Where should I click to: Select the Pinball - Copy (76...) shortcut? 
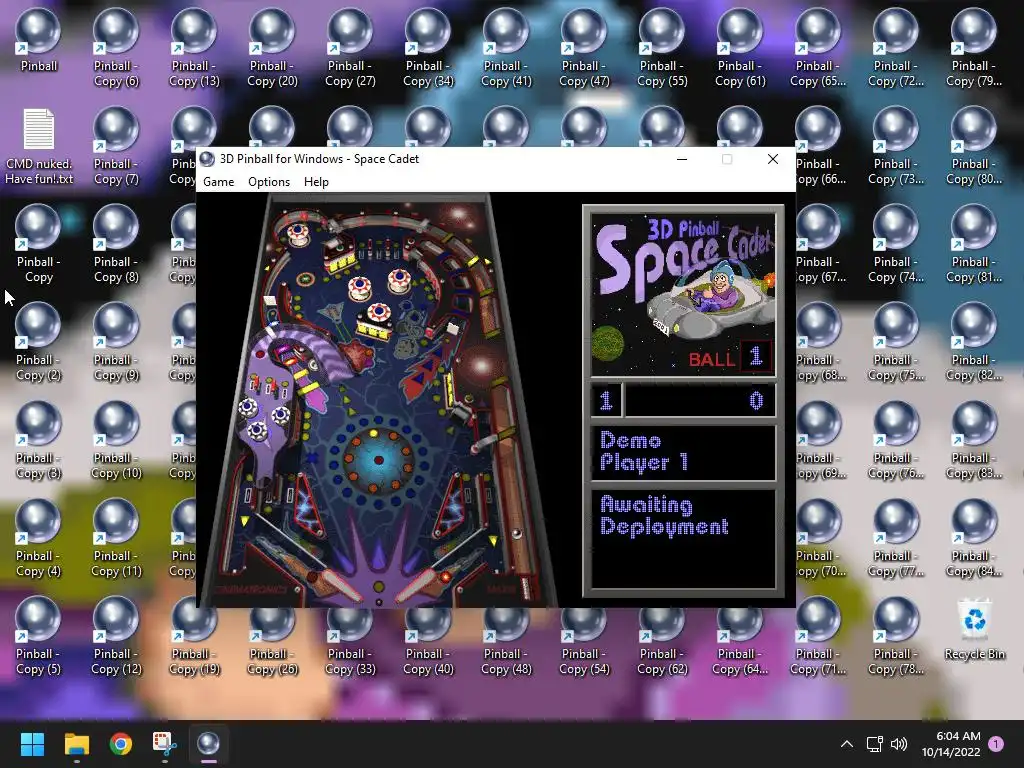click(x=896, y=440)
